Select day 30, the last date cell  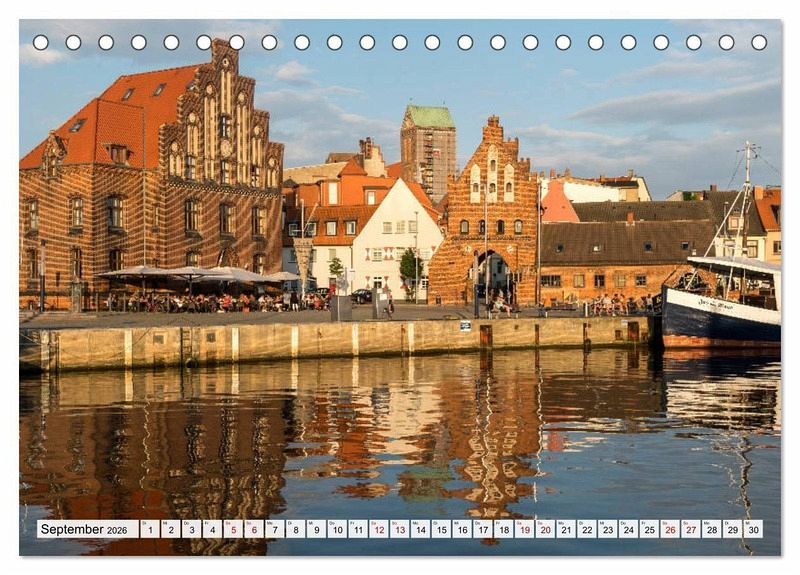point(753,529)
